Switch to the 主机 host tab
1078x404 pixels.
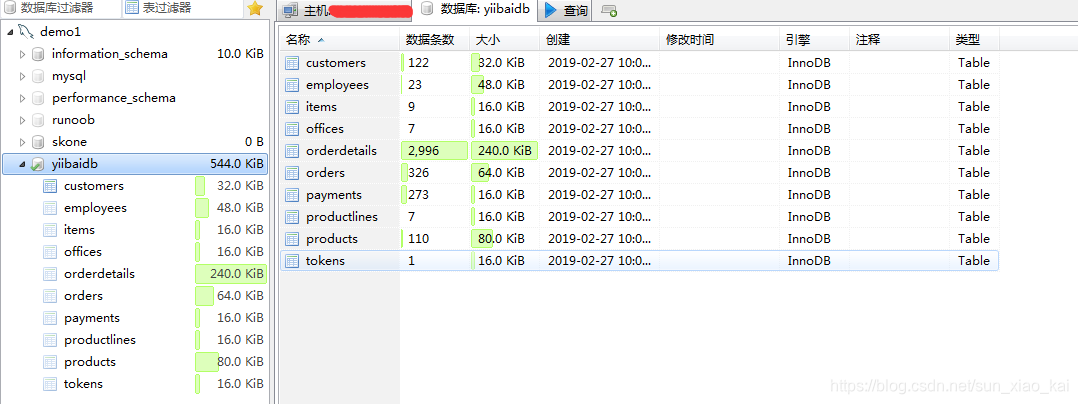point(344,10)
